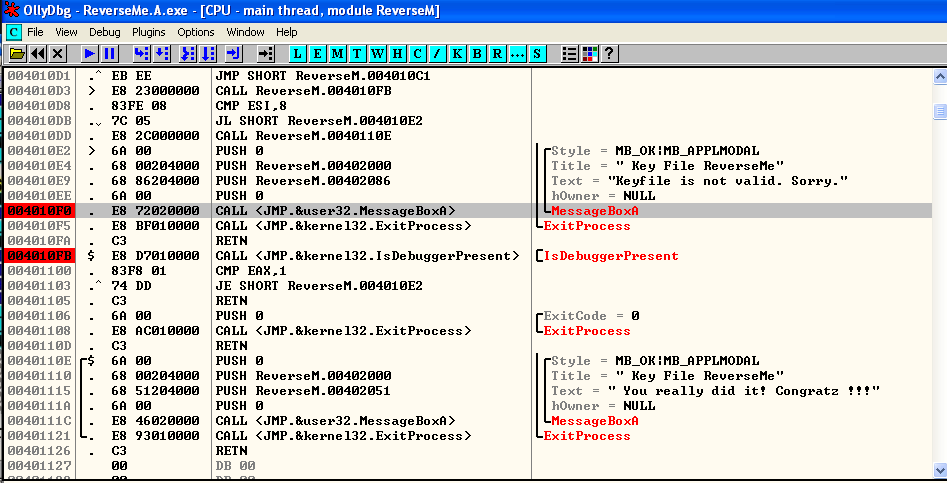Open Memory map (M button)
The image size is (947, 483).
tap(337, 54)
